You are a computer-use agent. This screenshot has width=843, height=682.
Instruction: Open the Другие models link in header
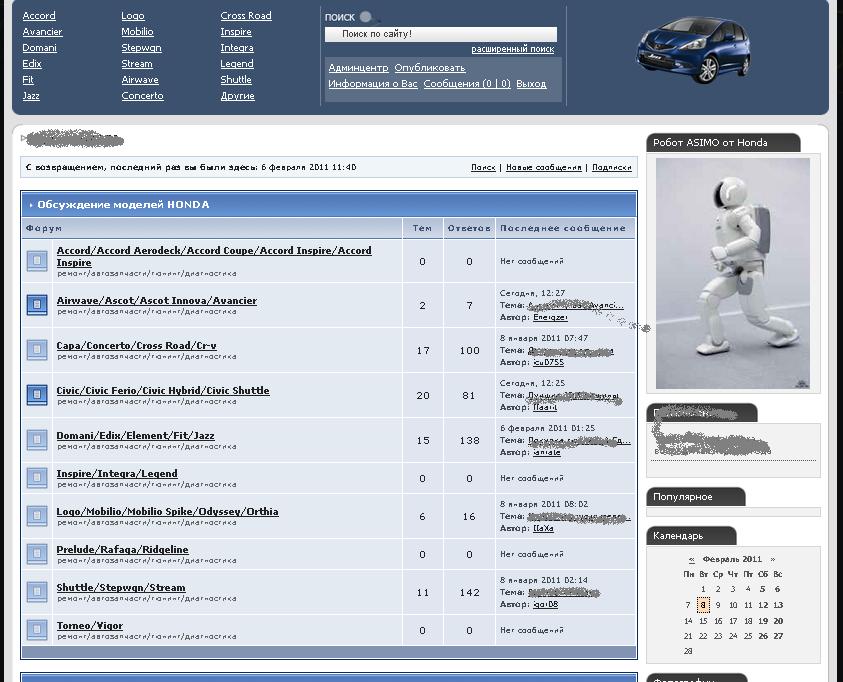237,96
